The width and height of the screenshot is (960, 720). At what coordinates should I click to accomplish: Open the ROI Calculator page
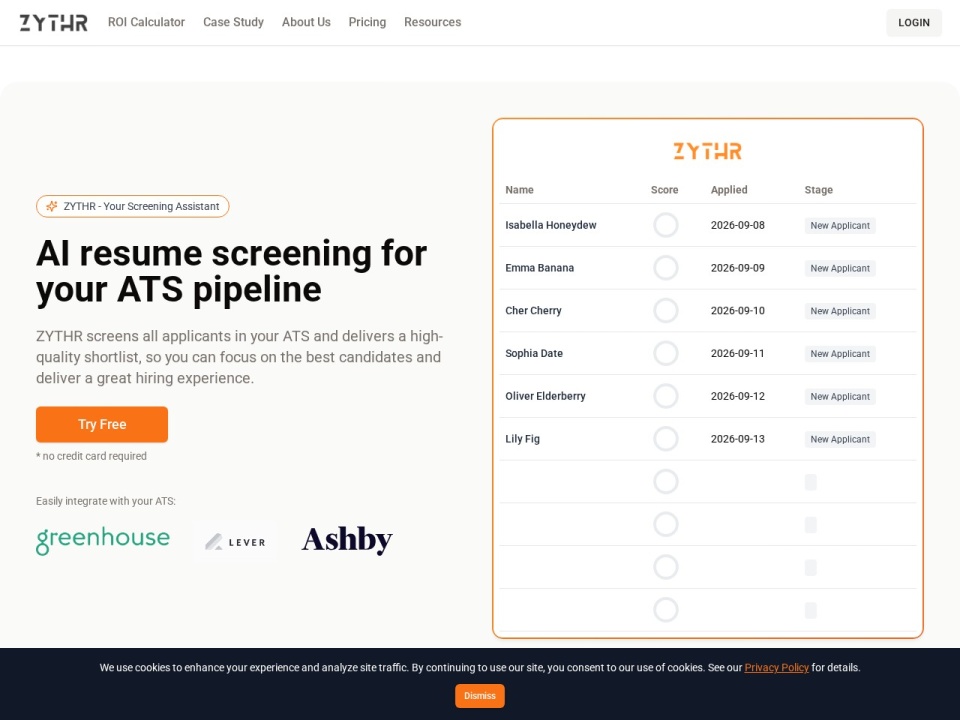pos(146,22)
